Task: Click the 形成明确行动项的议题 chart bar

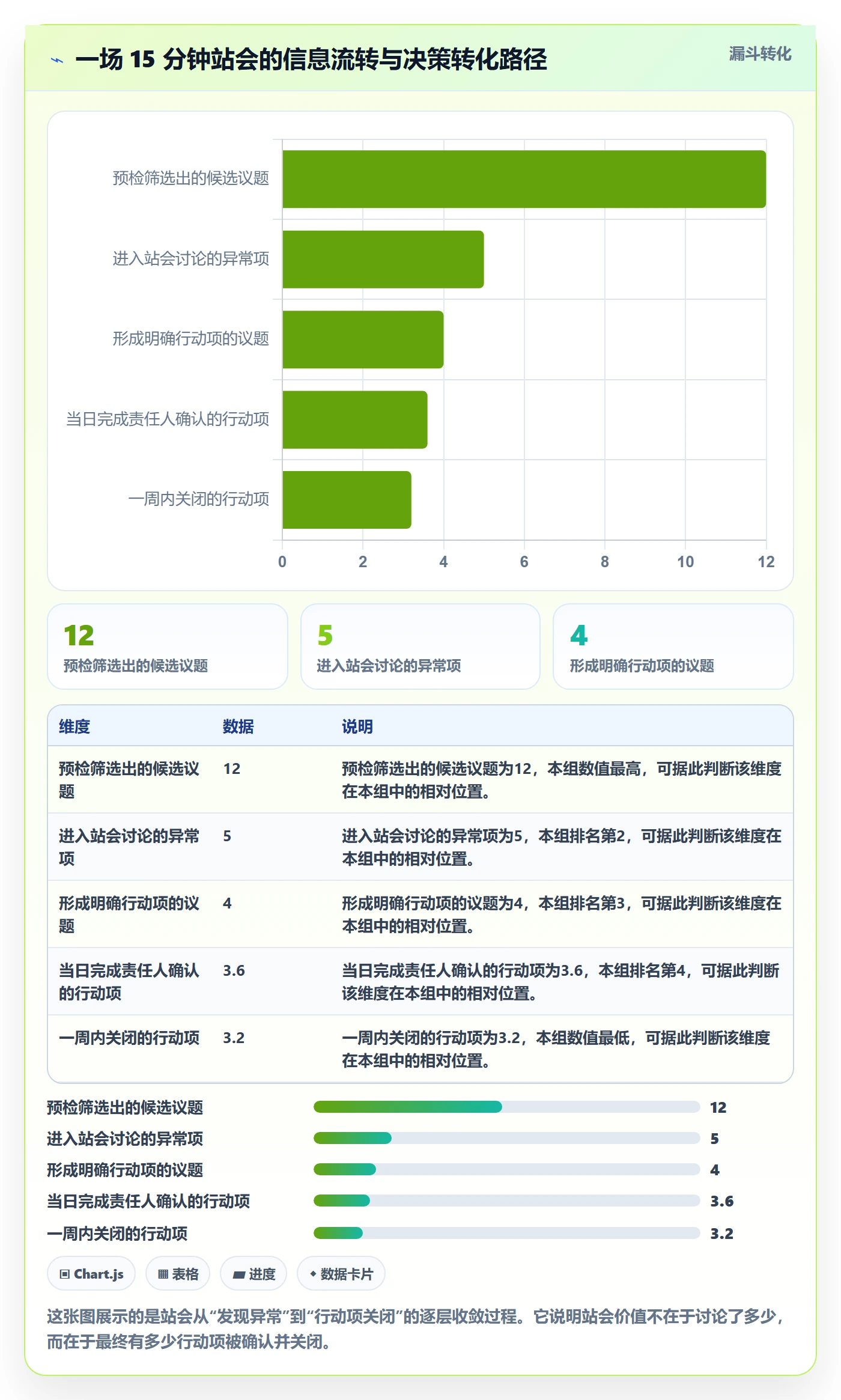Action: point(363,339)
